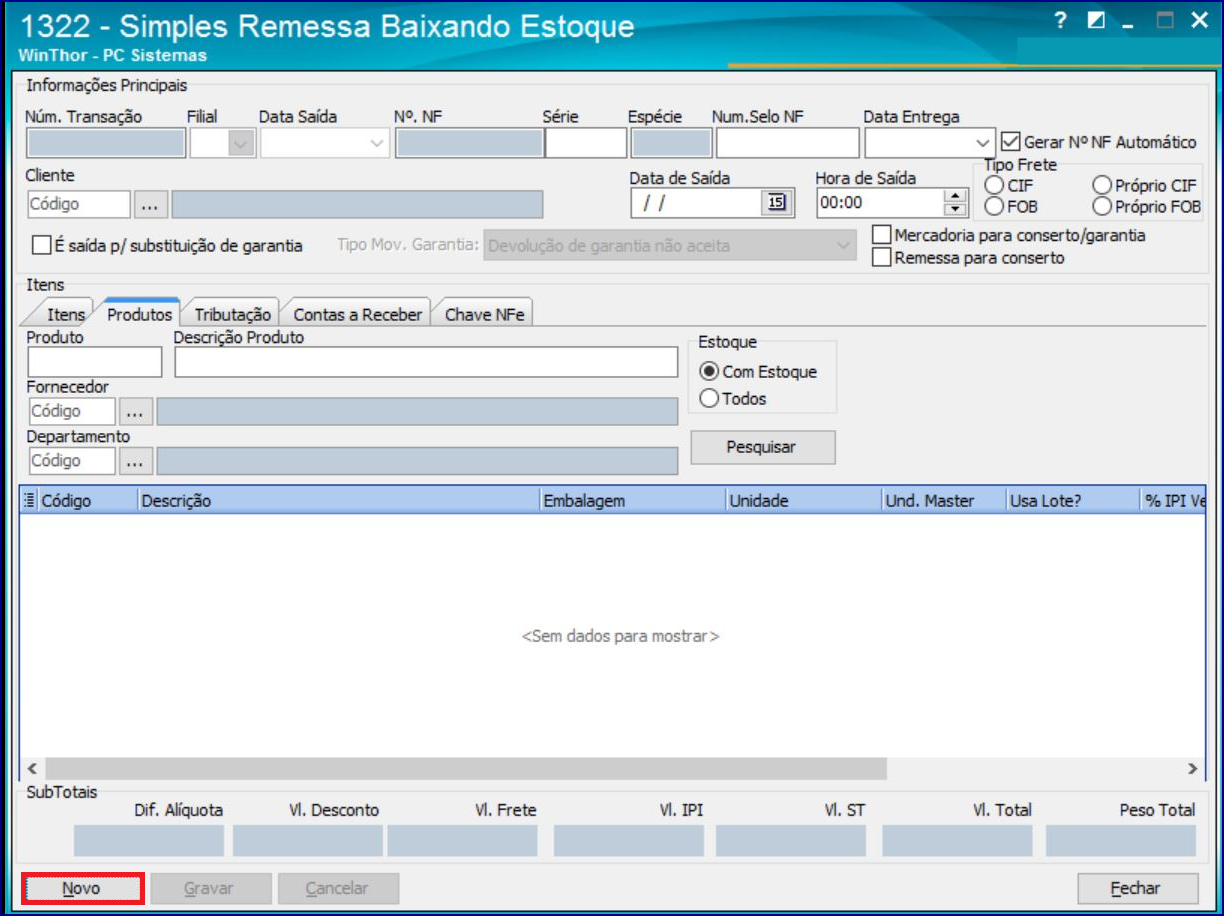Click the horizontal scrollbar thumb of grid

click(x=465, y=768)
